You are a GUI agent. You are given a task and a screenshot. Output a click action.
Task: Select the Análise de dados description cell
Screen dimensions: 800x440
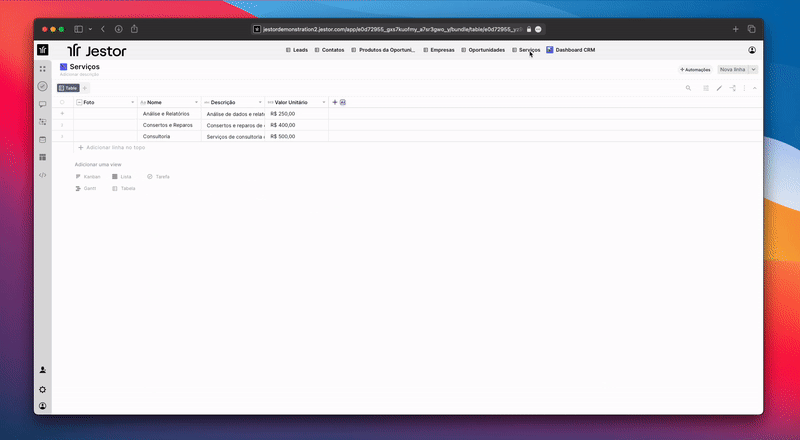coord(233,114)
